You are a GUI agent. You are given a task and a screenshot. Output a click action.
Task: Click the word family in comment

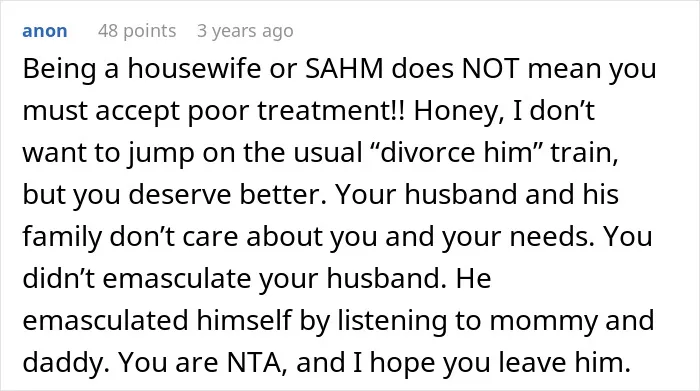pos(62,237)
